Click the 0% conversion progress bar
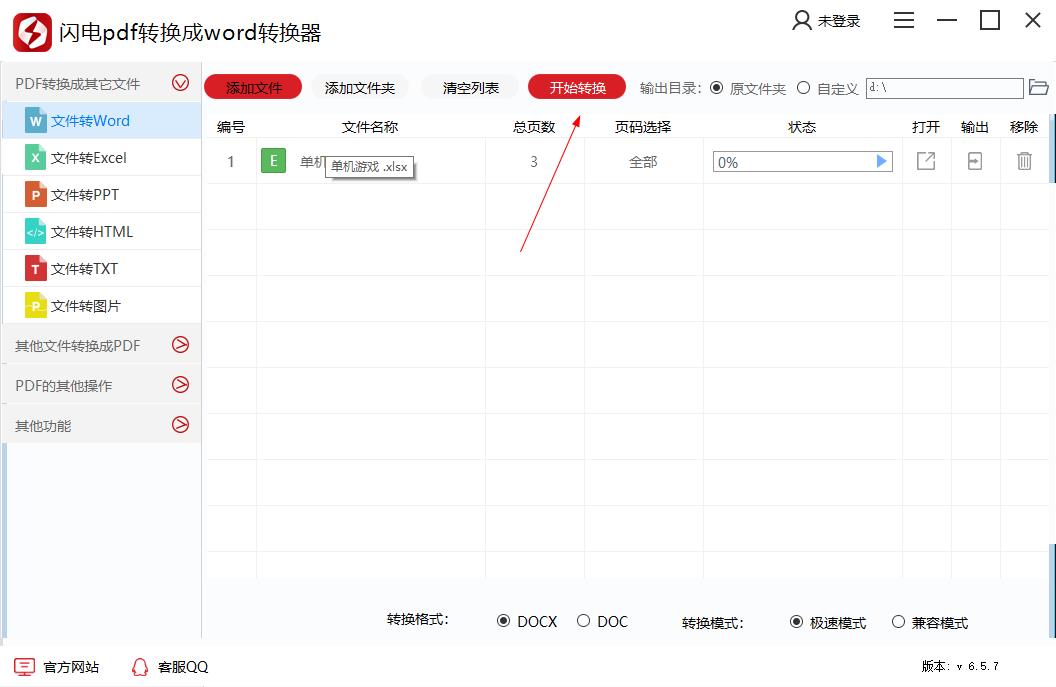The image size is (1056, 687). (803, 162)
